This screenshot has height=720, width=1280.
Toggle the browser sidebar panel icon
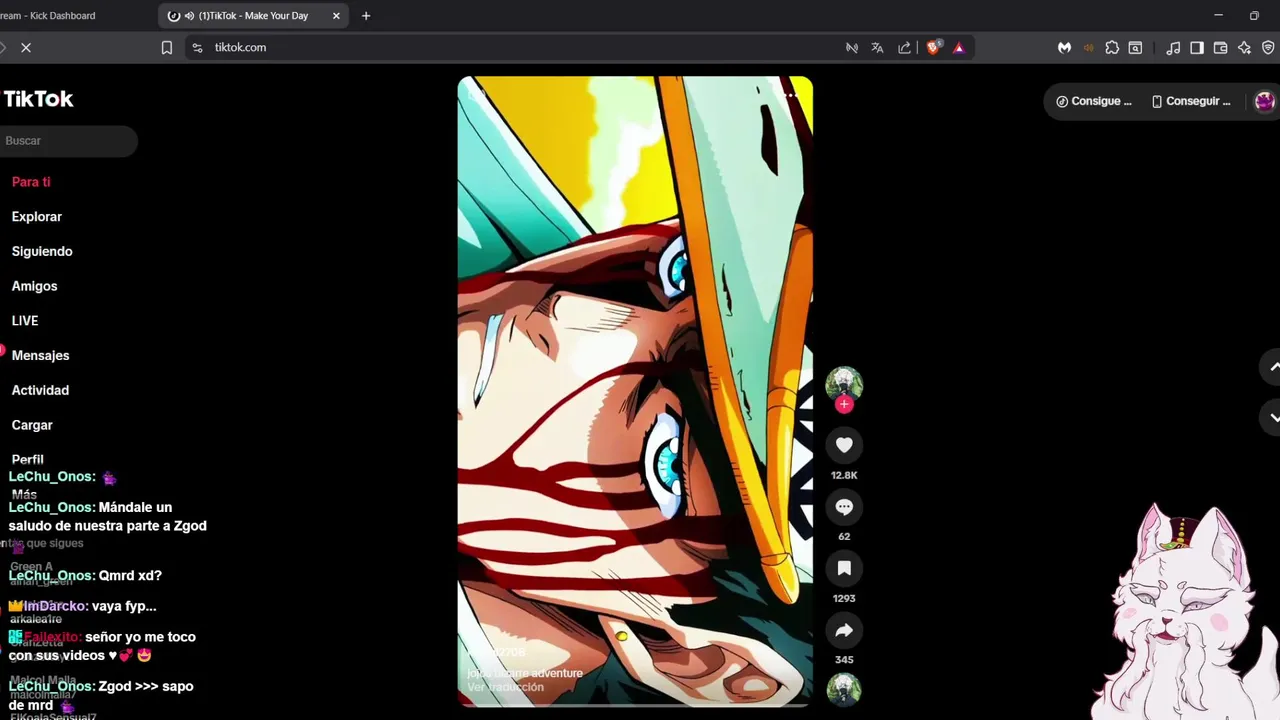[x=1197, y=47]
